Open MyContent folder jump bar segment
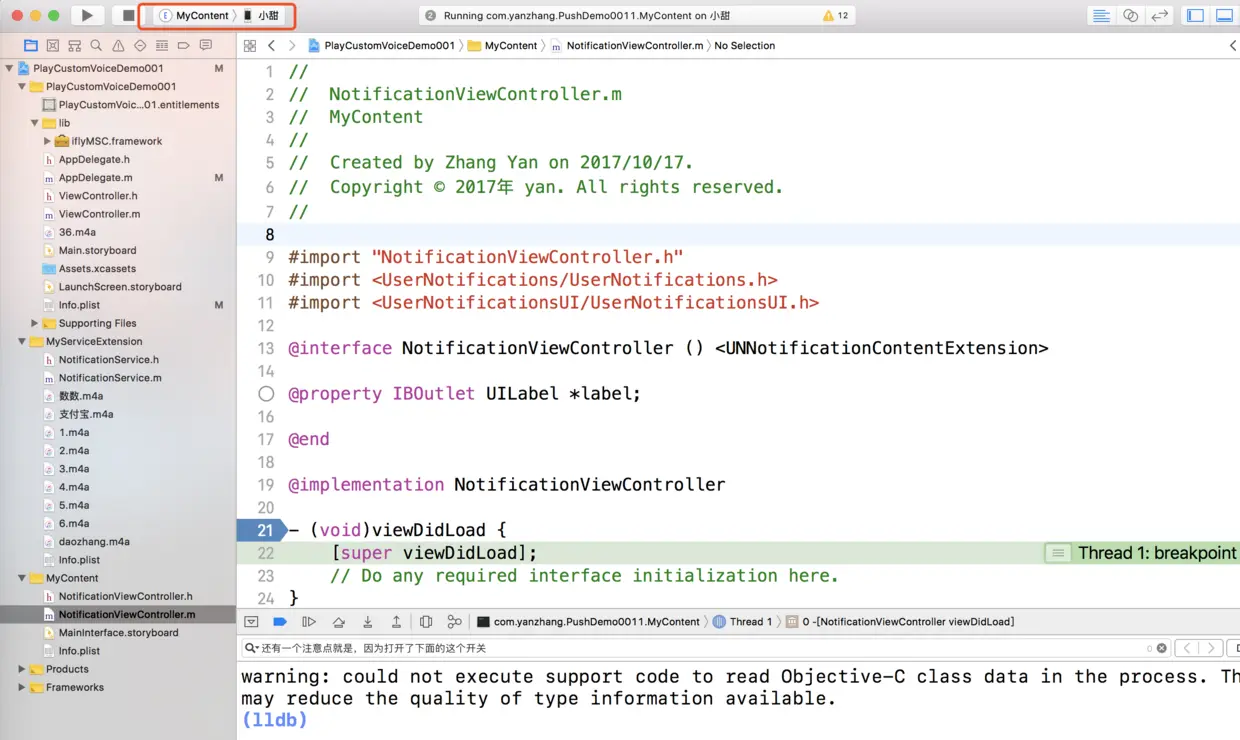This screenshot has height=740, width=1240. (502, 46)
